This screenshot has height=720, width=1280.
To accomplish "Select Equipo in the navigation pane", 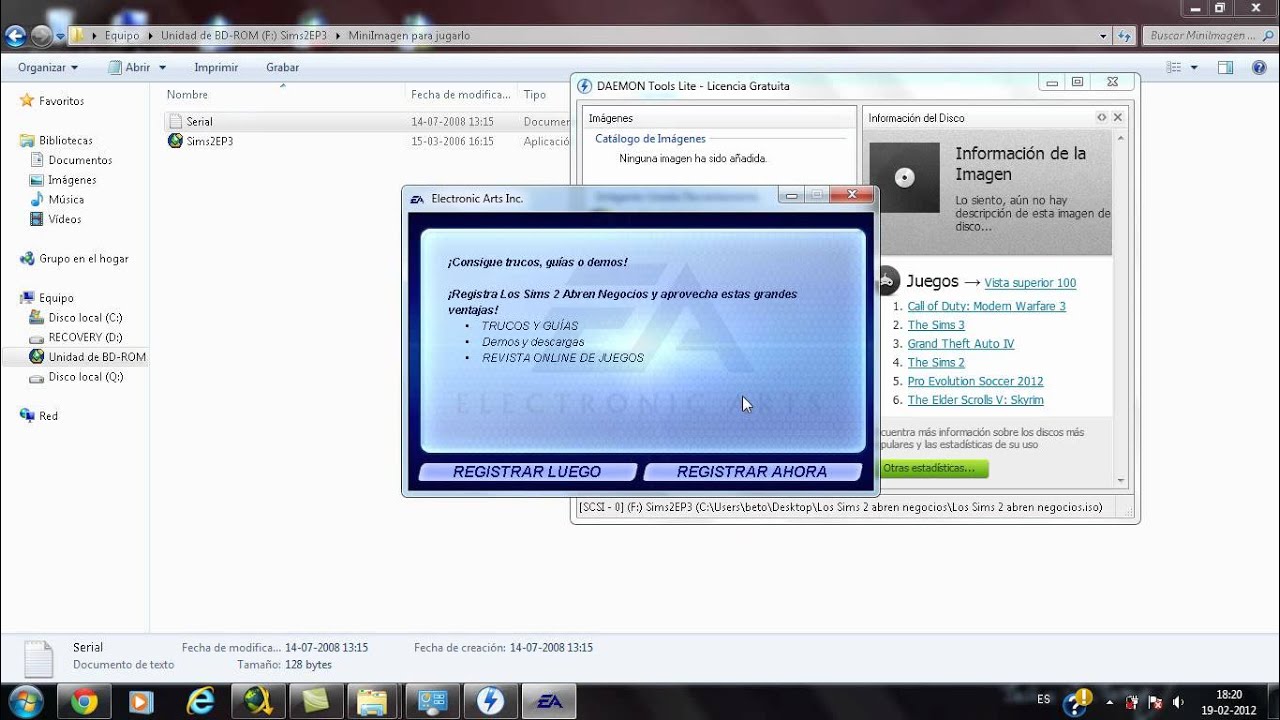I will [56, 298].
